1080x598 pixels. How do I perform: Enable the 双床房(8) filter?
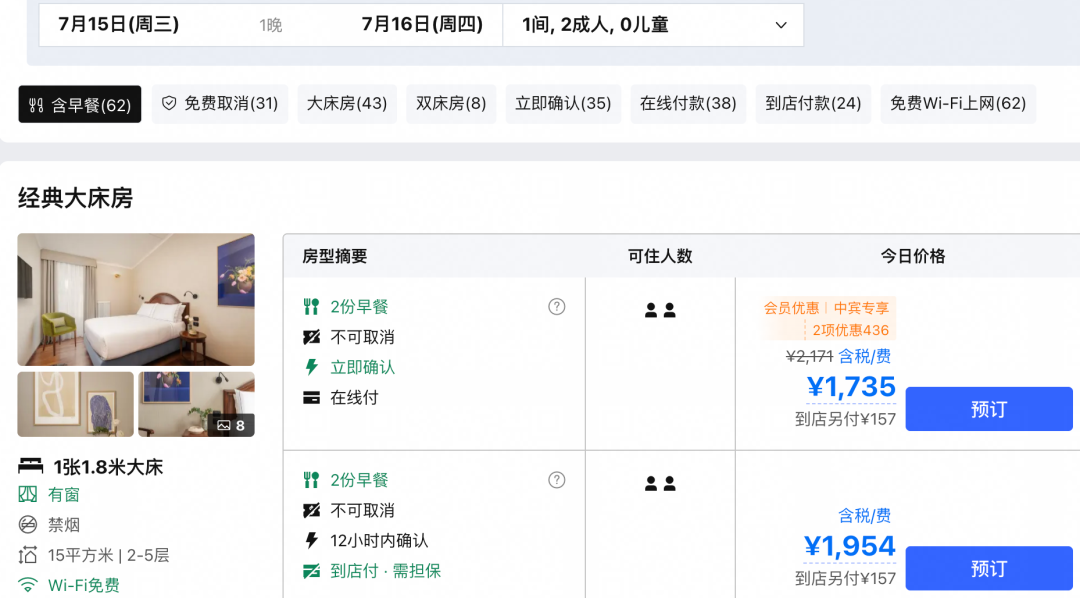coord(451,104)
